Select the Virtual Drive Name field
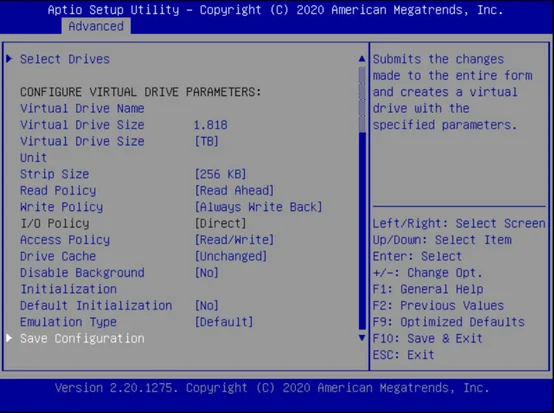Screen dimensions: 554x413 [x=82, y=108]
